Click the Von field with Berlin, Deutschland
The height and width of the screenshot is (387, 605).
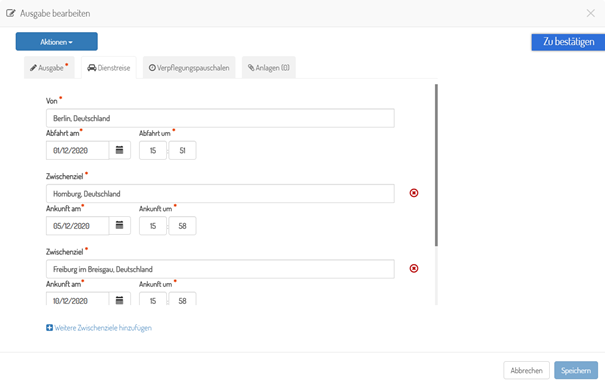click(x=220, y=118)
